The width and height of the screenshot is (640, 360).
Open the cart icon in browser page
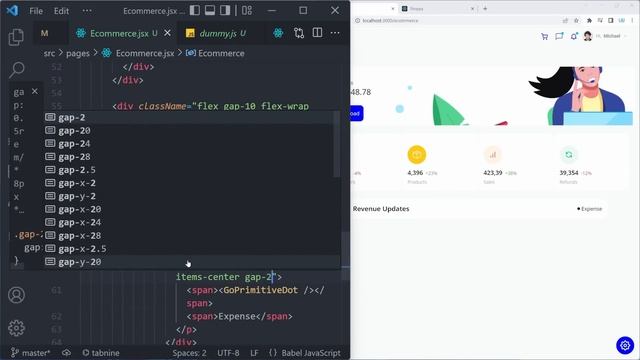point(544,37)
